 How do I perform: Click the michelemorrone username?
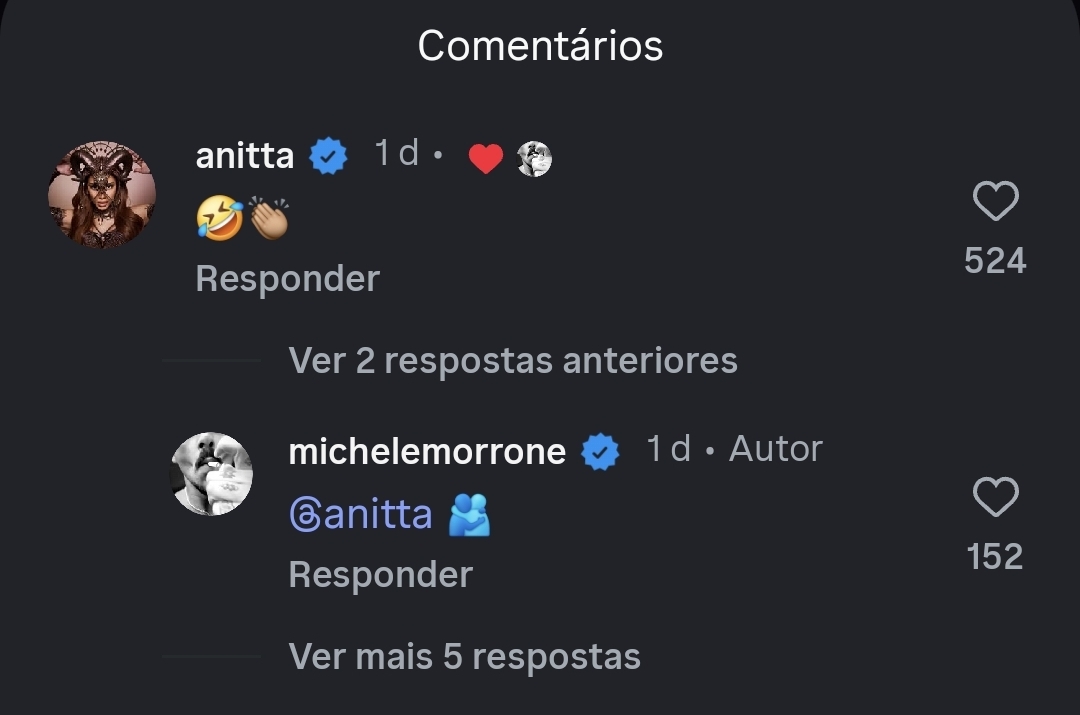point(427,451)
